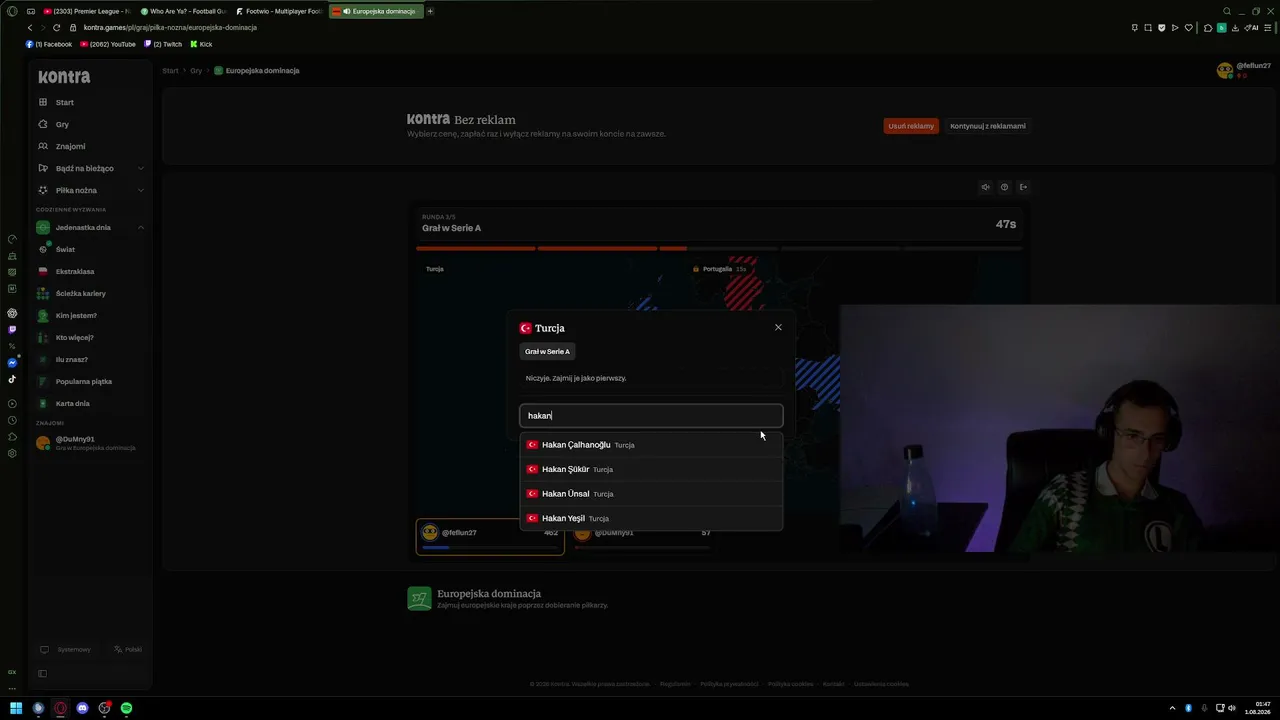
Task: Click the player search input field
Action: tap(651, 415)
